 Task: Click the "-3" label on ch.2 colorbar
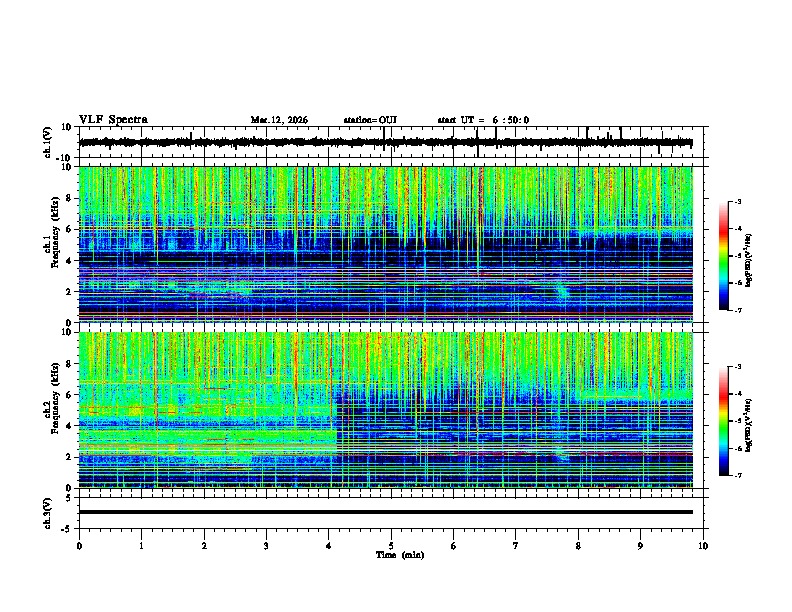tap(737, 367)
